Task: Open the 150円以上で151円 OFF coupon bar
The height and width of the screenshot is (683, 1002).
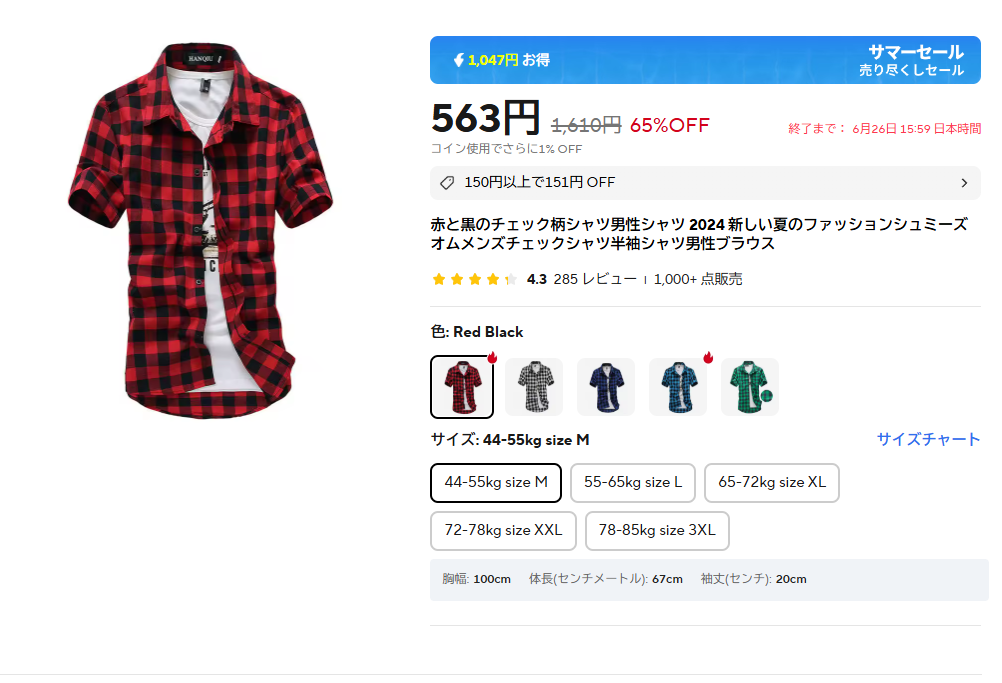Action: (x=705, y=183)
